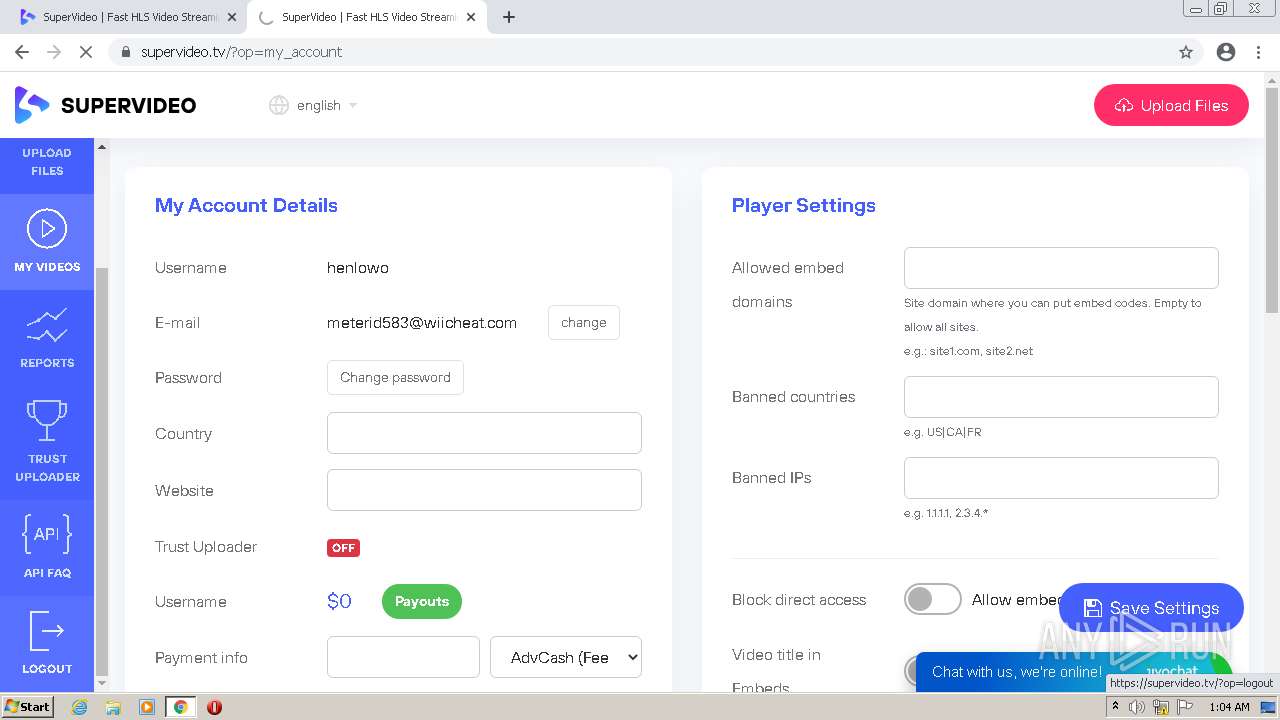This screenshot has width=1280, height=720.
Task: Click the e-mail change button
Action: [x=584, y=323]
